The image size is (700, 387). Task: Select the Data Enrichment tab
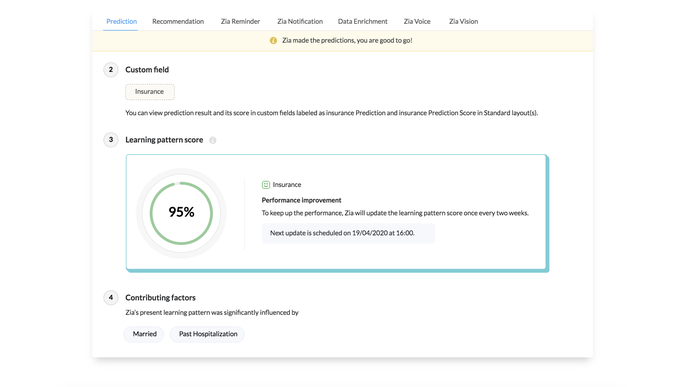pyautogui.click(x=362, y=21)
